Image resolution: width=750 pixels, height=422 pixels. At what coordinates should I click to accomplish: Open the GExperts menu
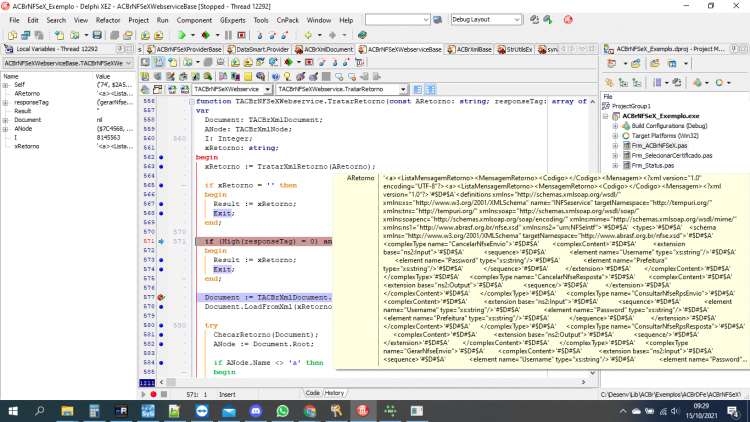[x=232, y=20]
